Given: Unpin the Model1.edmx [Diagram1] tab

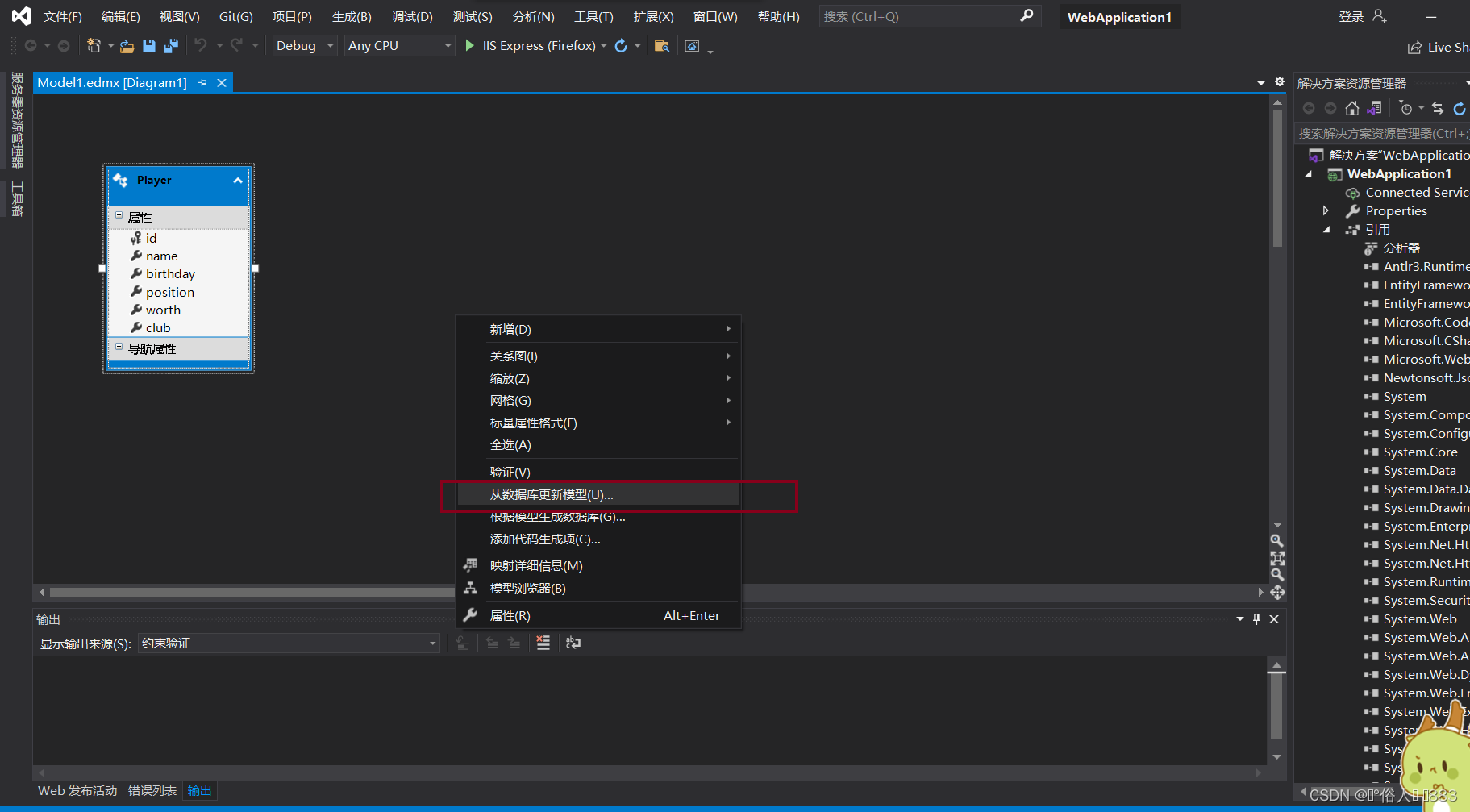Looking at the screenshot, I should pyautogui.click(x=203, y=82).
